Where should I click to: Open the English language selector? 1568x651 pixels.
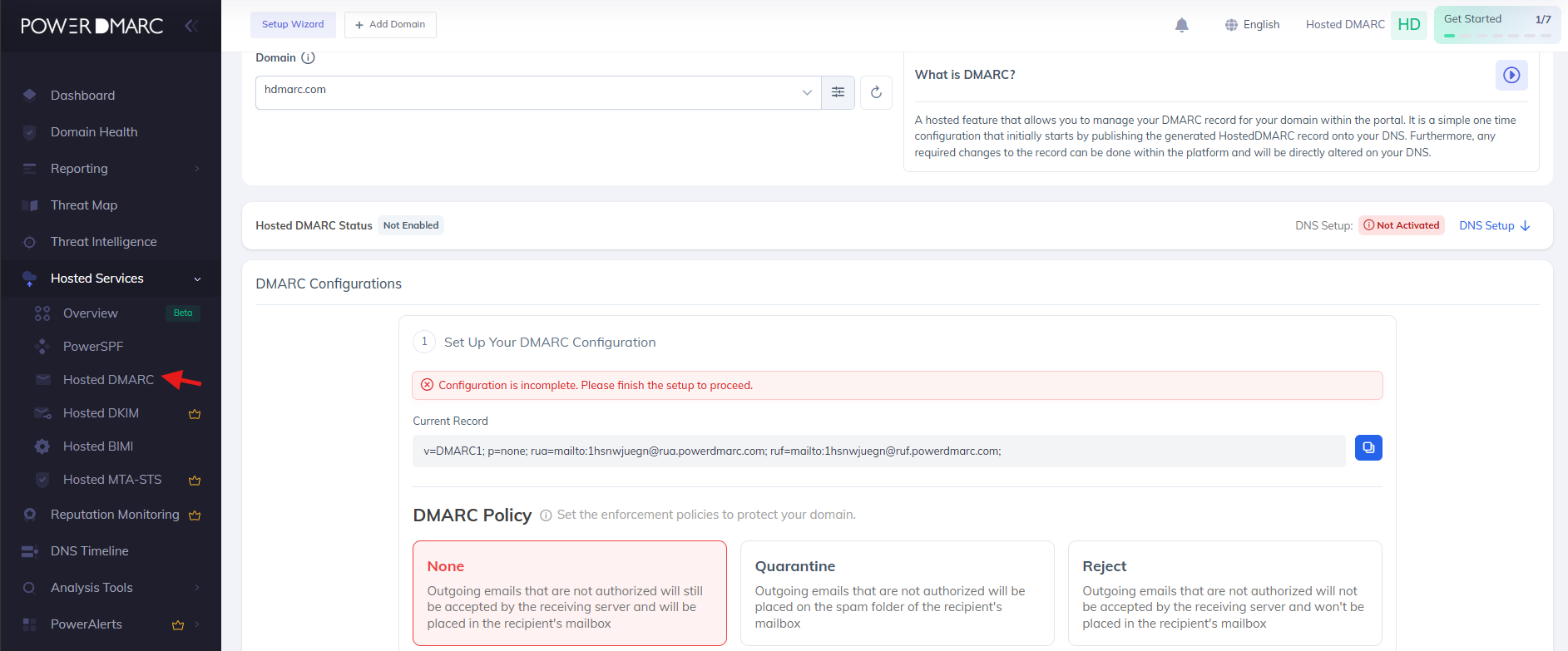coord(1252,25)
